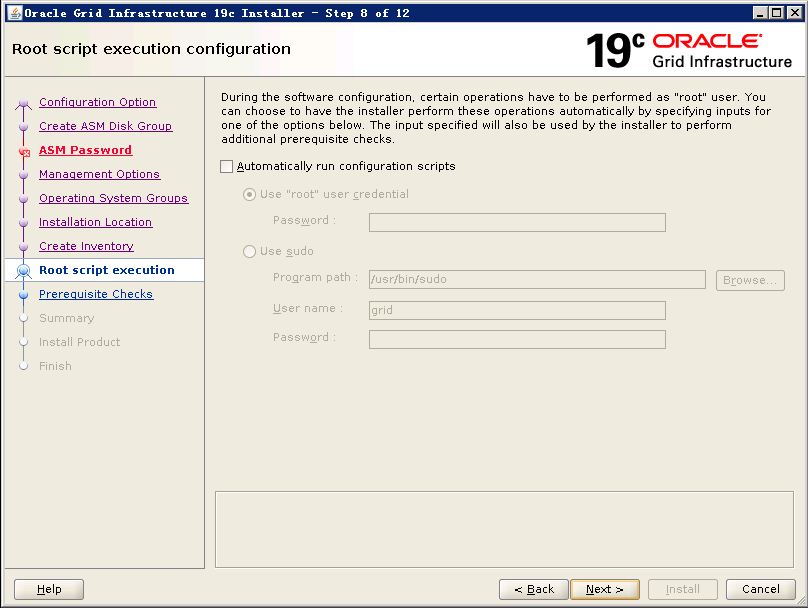The image size is (808, 608).
Task: Click the Root script execution configuration heading
Action: pos(151,49)
